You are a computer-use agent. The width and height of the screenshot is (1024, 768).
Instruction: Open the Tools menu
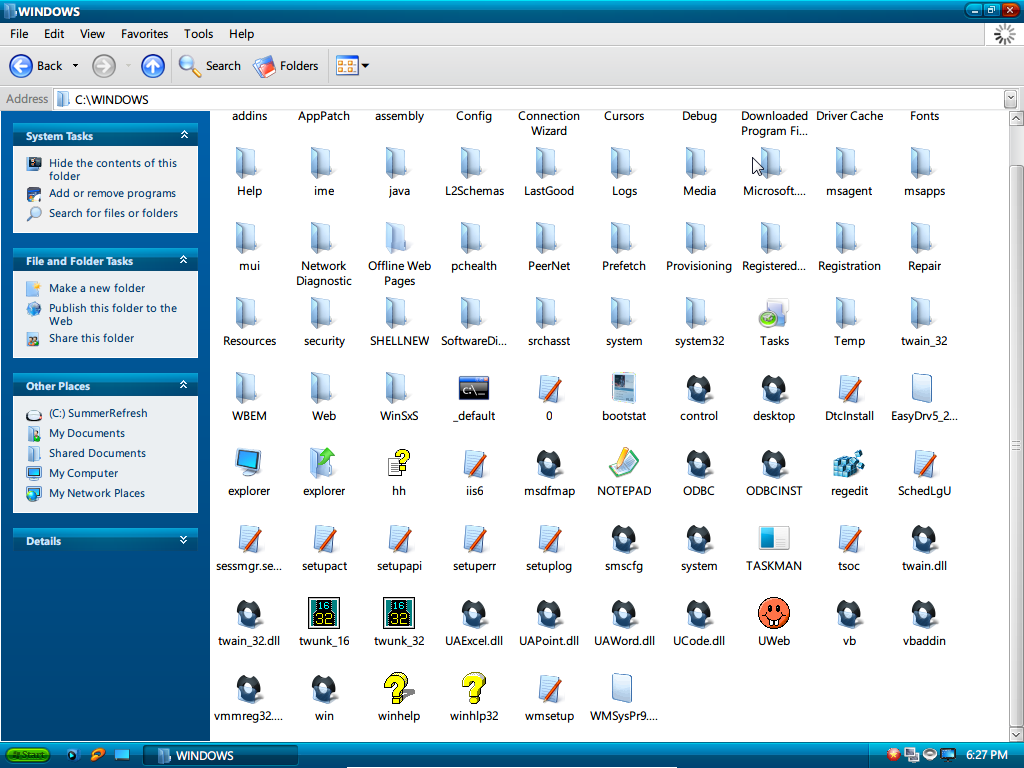tap(199, 34)
